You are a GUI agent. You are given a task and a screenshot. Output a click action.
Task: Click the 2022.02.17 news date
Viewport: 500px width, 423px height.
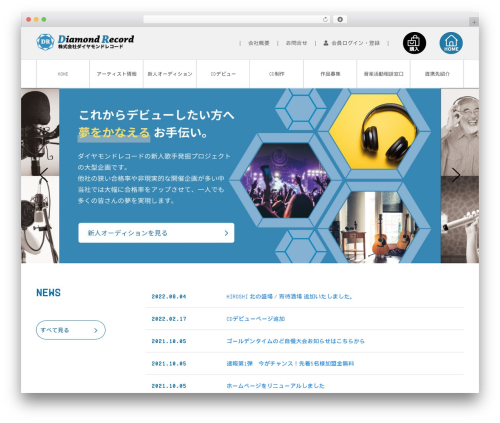169,319
